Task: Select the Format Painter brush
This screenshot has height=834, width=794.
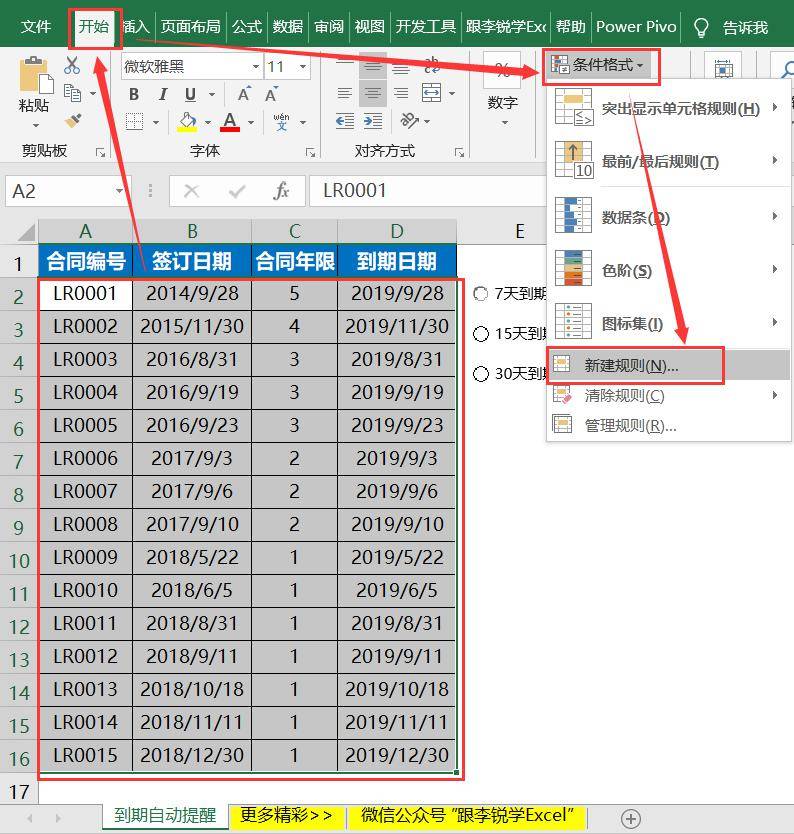Action: (x=73, y=121)
